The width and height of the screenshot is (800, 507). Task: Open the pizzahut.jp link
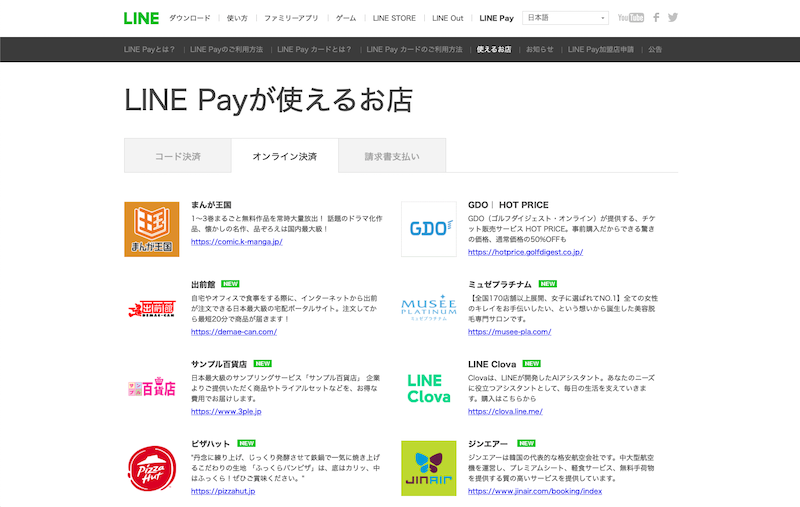click(x=221, y=491)
